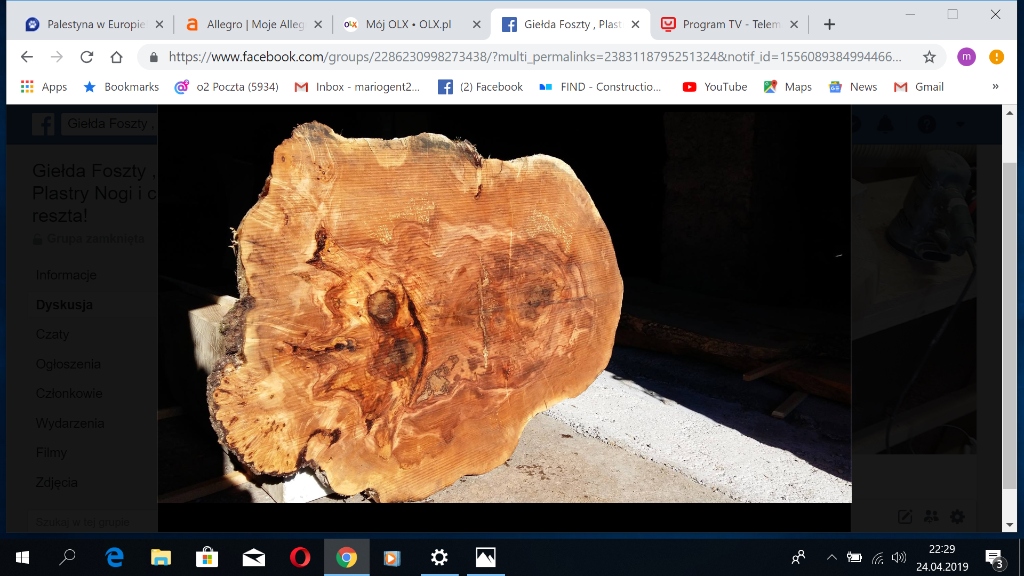Open the Gmail bookmark
This screenshot has height=576, width=1024.
point(919,87)
